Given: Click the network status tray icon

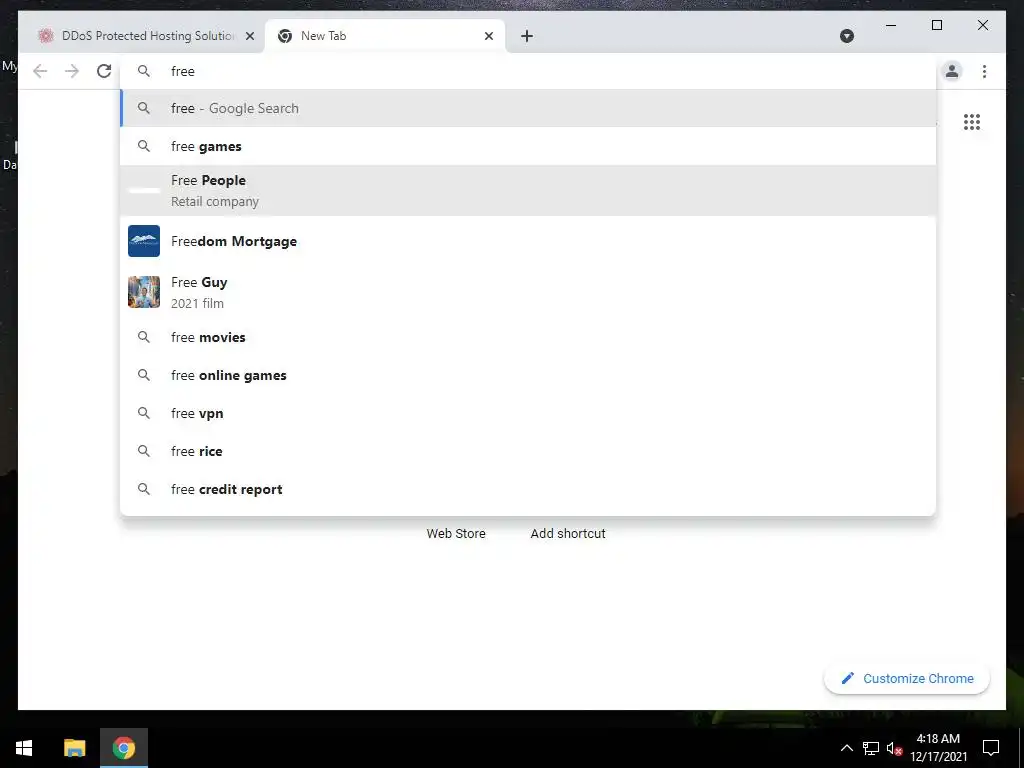Looking at the screenshot, I should [871, 748].
